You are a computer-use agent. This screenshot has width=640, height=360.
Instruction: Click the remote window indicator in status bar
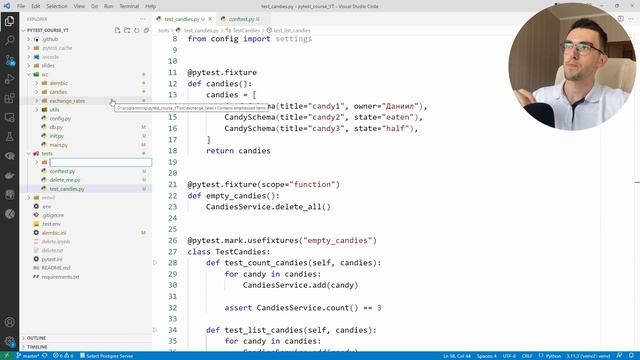click(6, 356)
